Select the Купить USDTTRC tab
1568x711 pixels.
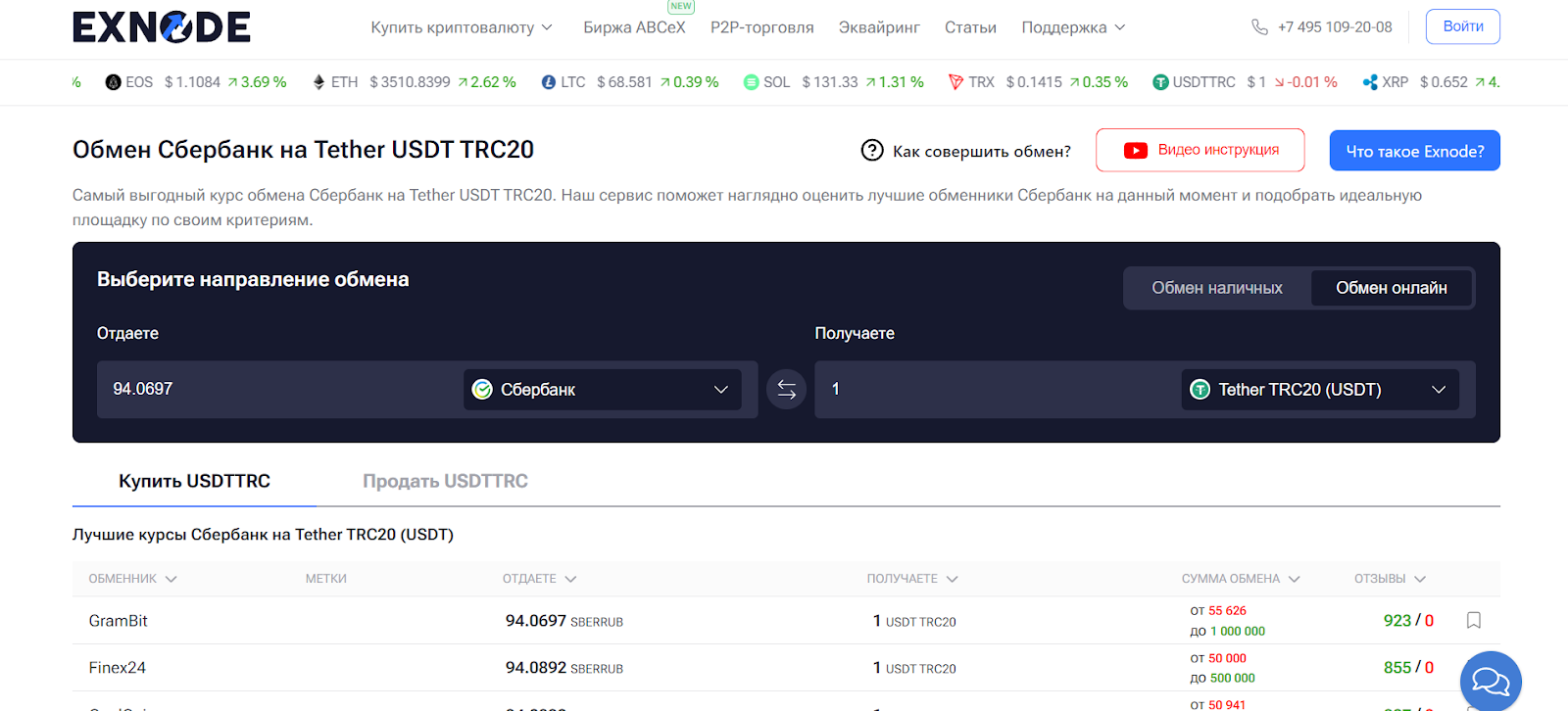pyautogui.click(x=194, y=481)
